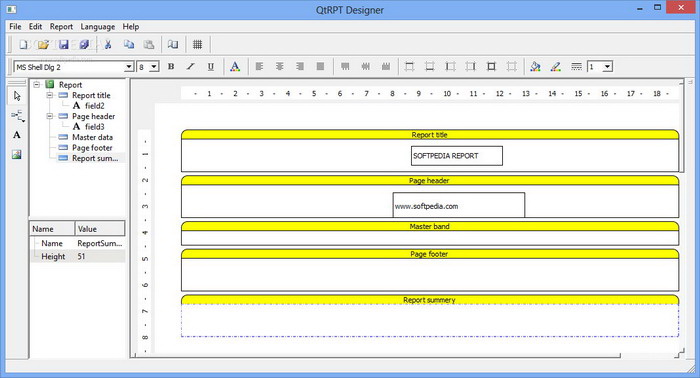Open the MS Shell Dlg 2 font dropdown
This screenshot has width=700, height=378.
(129, 67)
